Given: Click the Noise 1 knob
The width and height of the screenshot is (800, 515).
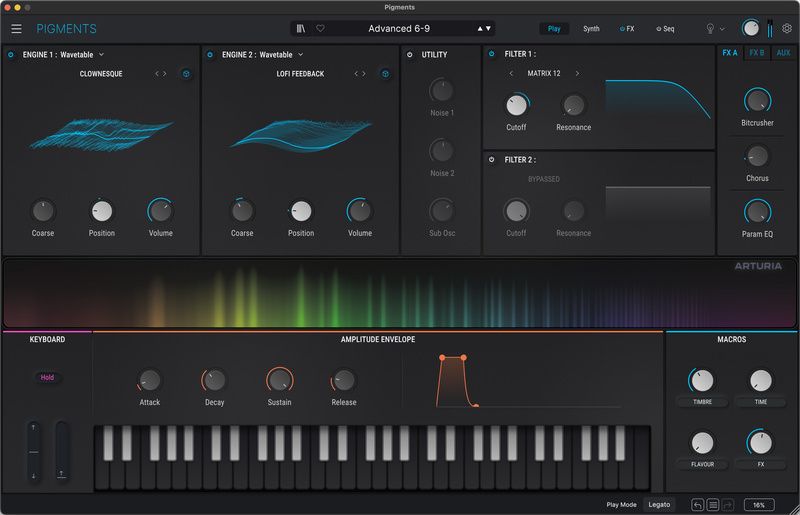Looking at the screenshot, I should 441,91.
